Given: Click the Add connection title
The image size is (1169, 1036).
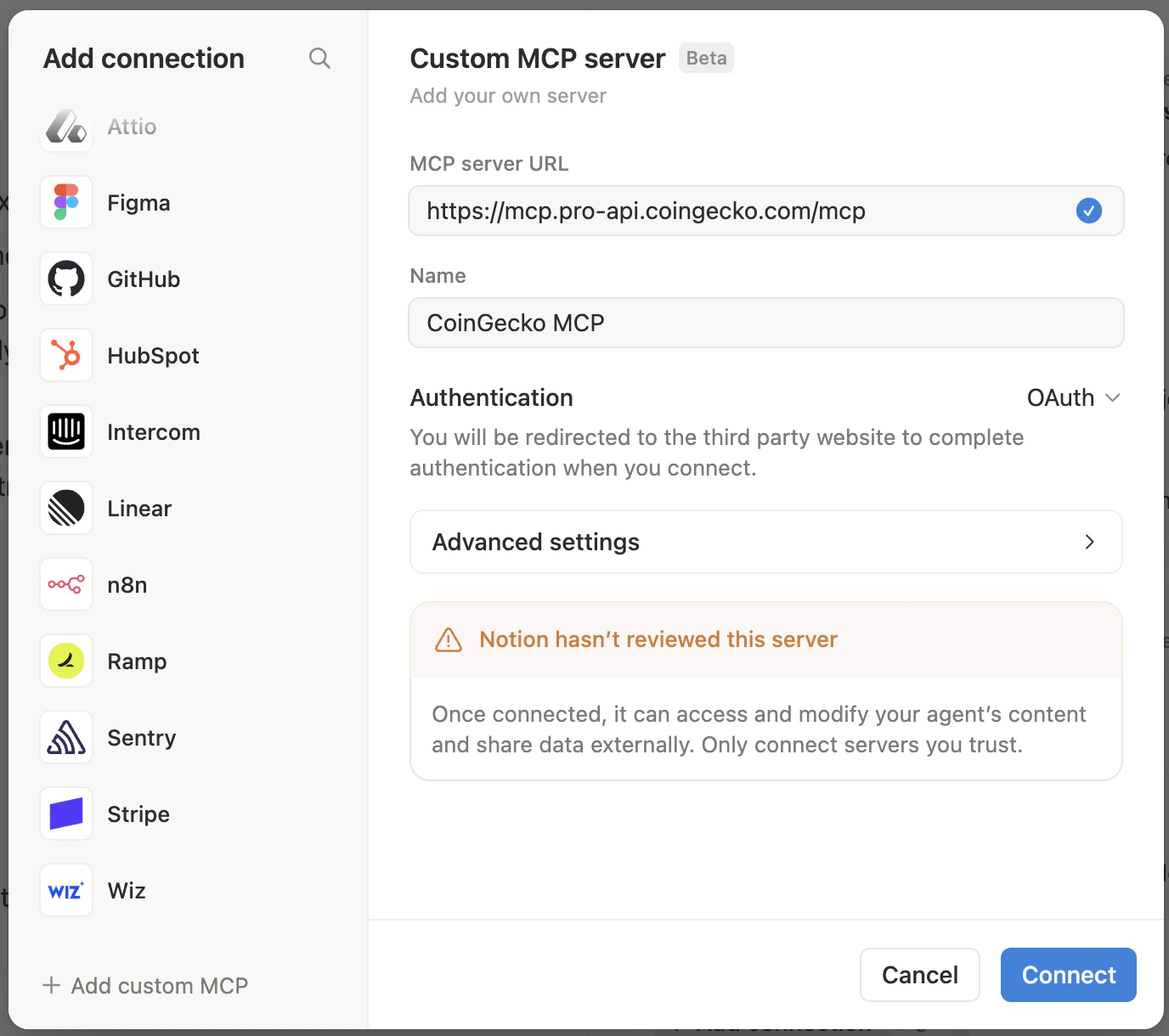Looking at the screenshot, I should (144, 59).
